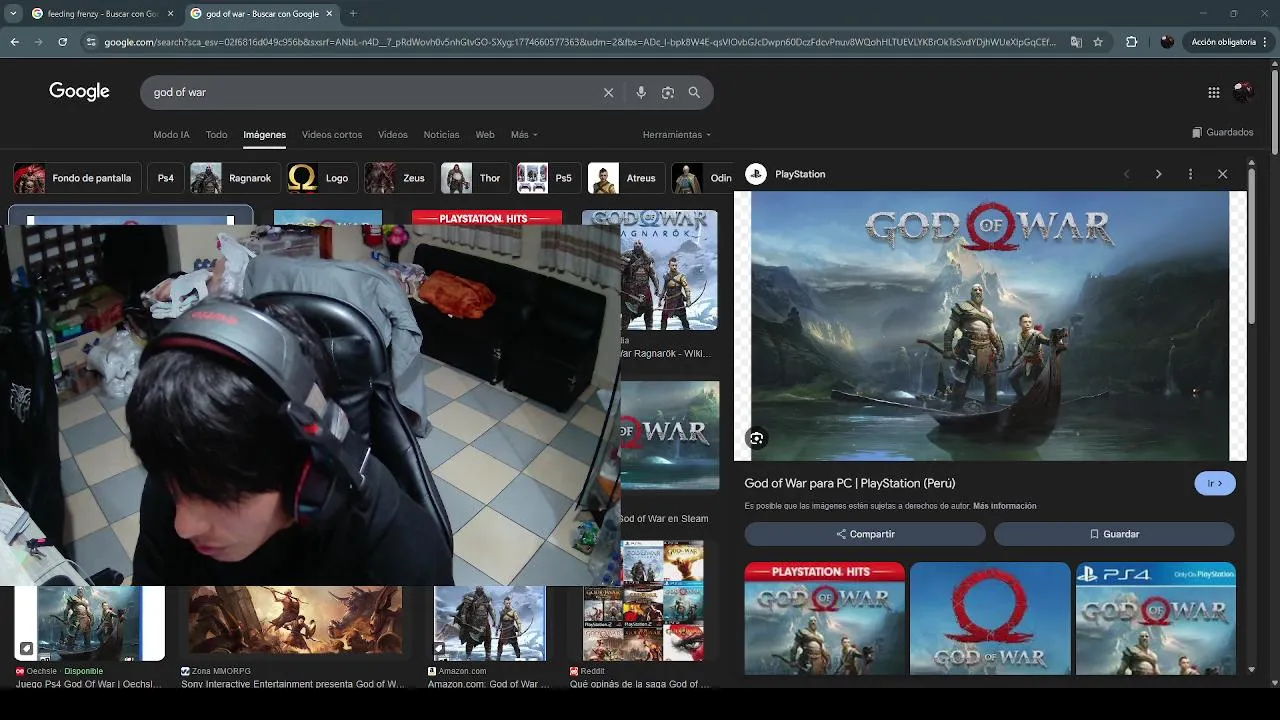Expand the Herramientas dropdown
The height and width of the screenshot is (720, 1280).
pos(677,134)
